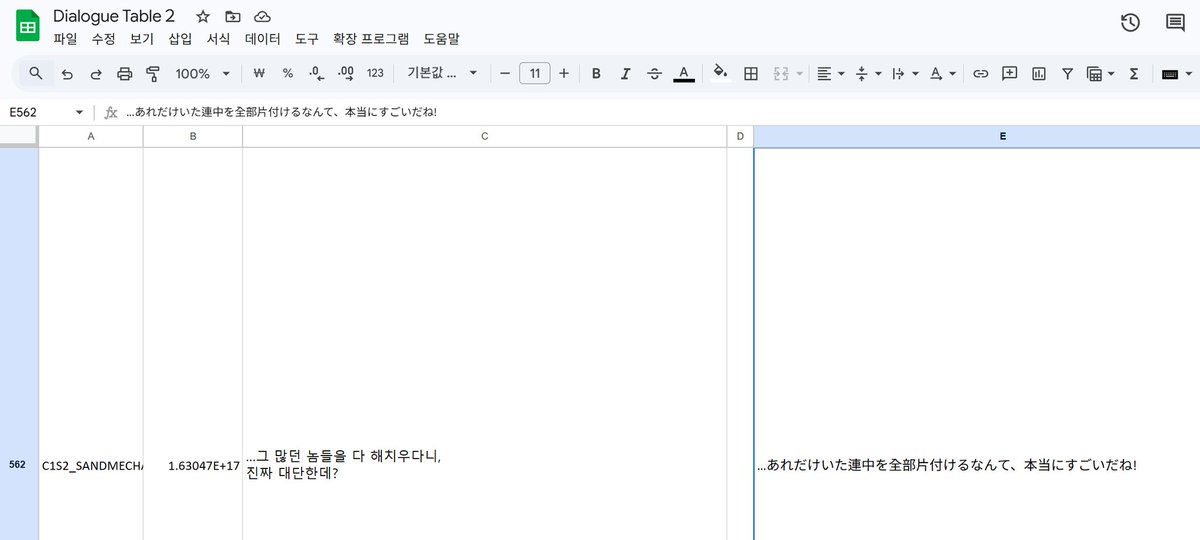The height and width of the screenshot is (540, 1200).
Task: Open the 수정 menu
Action: 103,40
